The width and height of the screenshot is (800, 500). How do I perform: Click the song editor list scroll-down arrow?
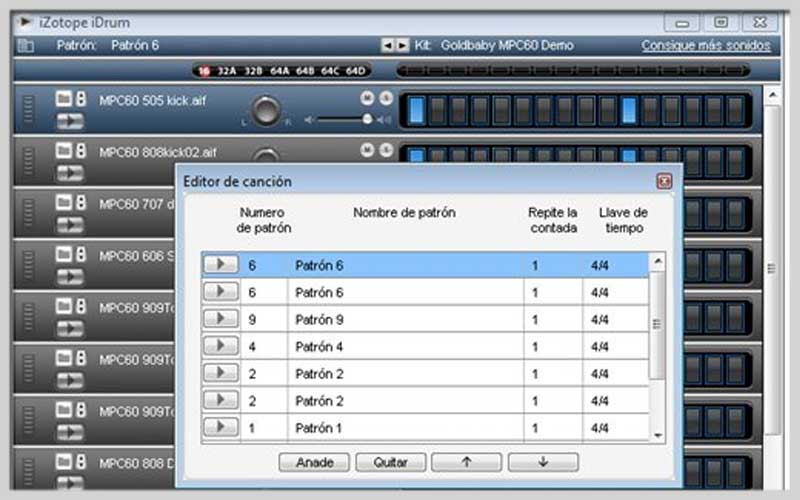658,435
